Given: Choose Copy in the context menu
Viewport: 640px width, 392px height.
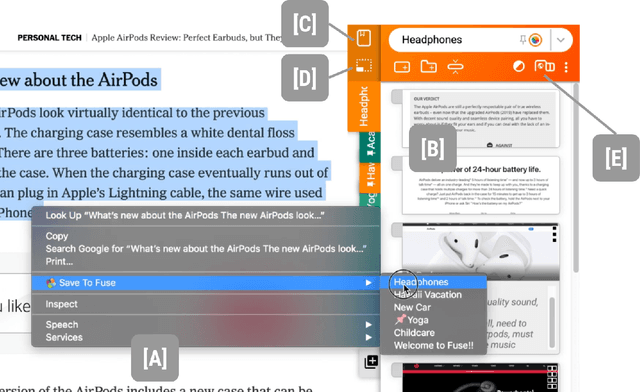Looking at the screenshot, I should coord(57,236).
